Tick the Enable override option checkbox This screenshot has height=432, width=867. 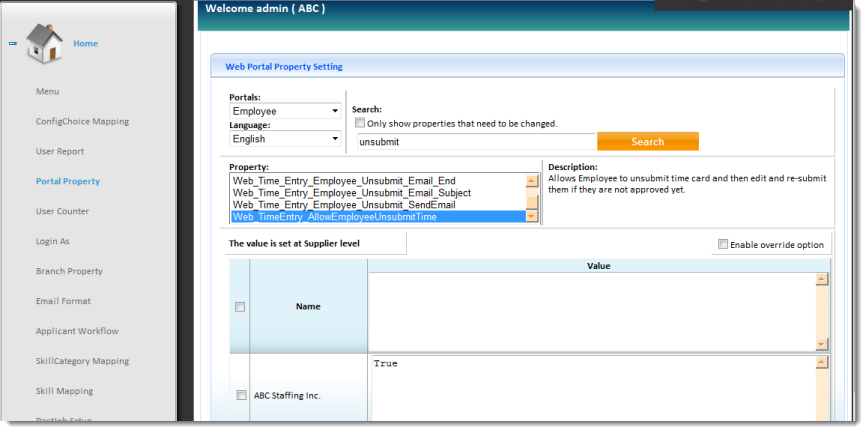pos(723,245)
